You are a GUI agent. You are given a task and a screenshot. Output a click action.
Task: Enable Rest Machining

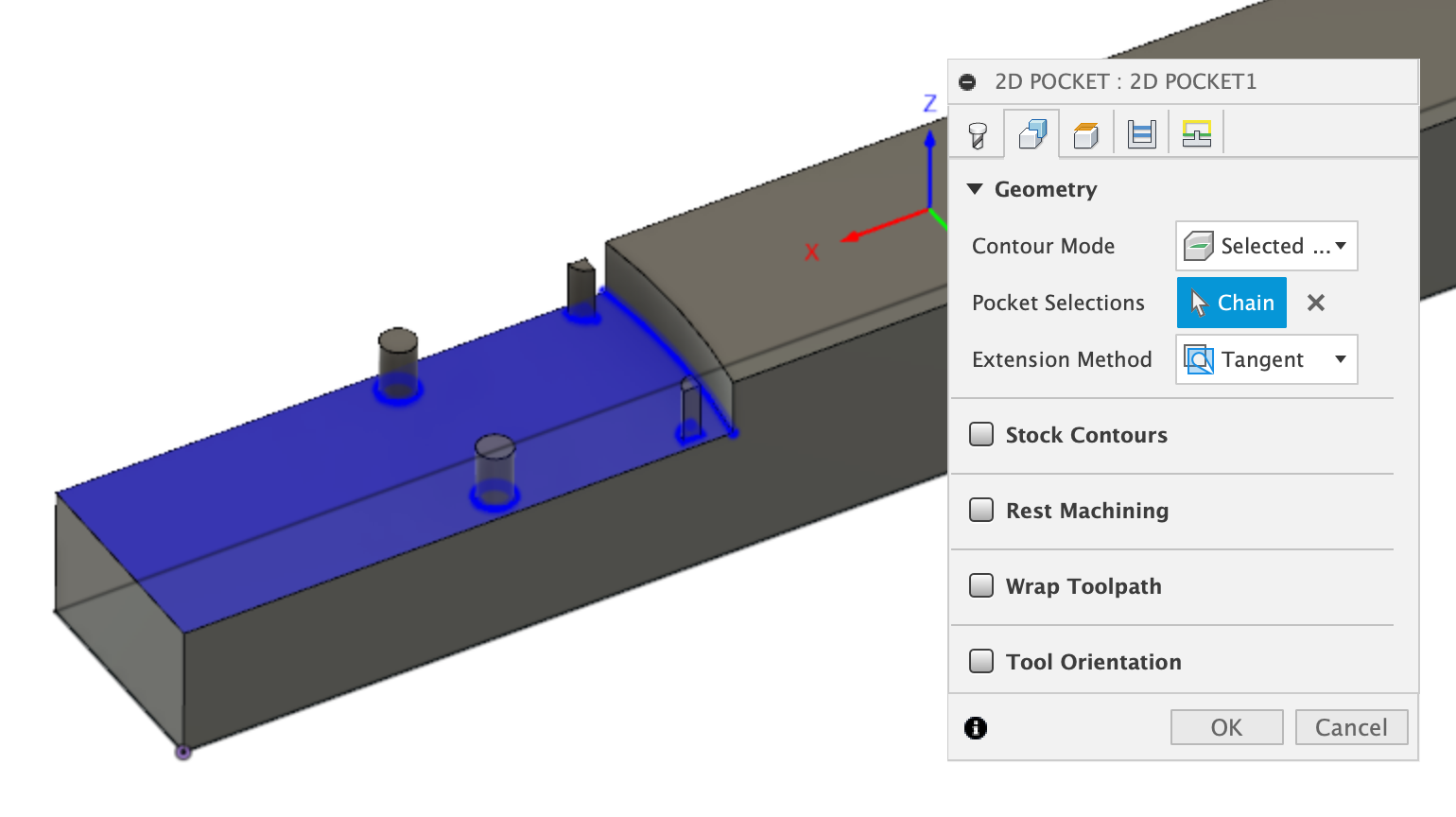click(x=980, y=510)
